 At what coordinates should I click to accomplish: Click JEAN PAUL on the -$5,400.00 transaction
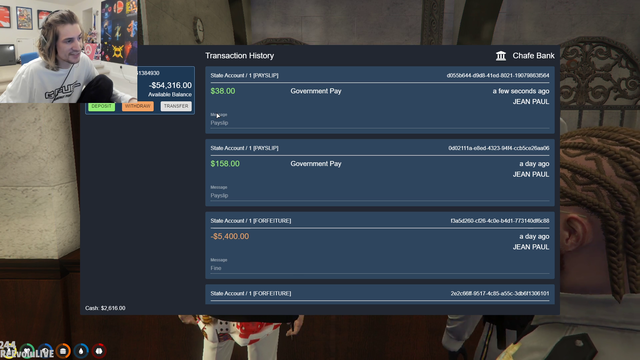(x=531, y=247)
